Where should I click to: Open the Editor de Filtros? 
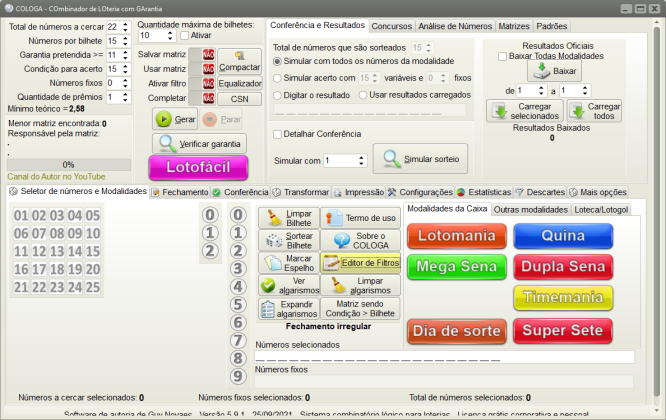coord(360,263)
